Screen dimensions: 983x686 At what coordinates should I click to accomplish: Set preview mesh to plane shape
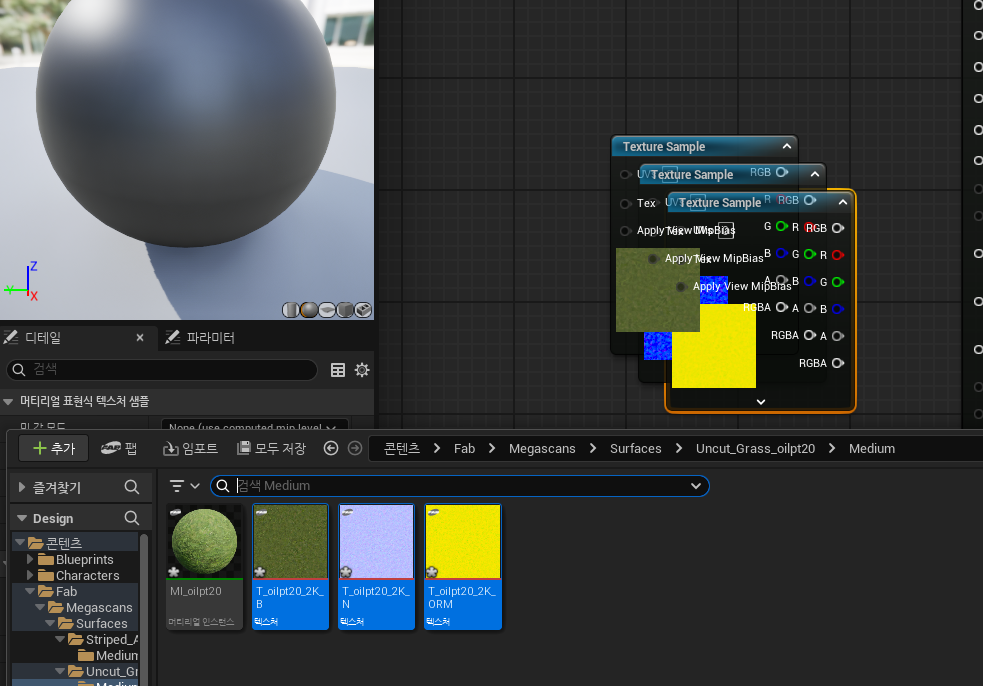(x=327, y=310)
